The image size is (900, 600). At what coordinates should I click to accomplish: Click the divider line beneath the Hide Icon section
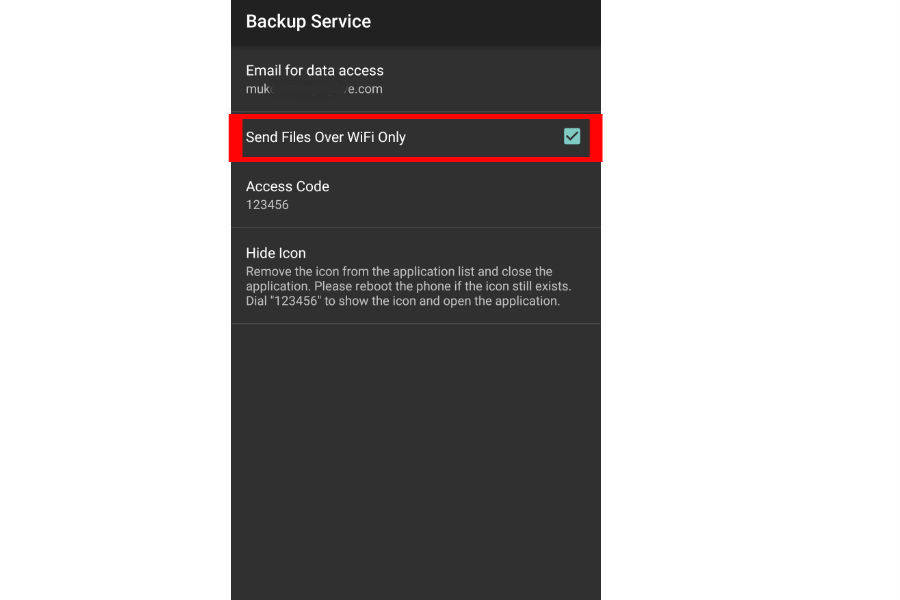(x=415, y=323)
